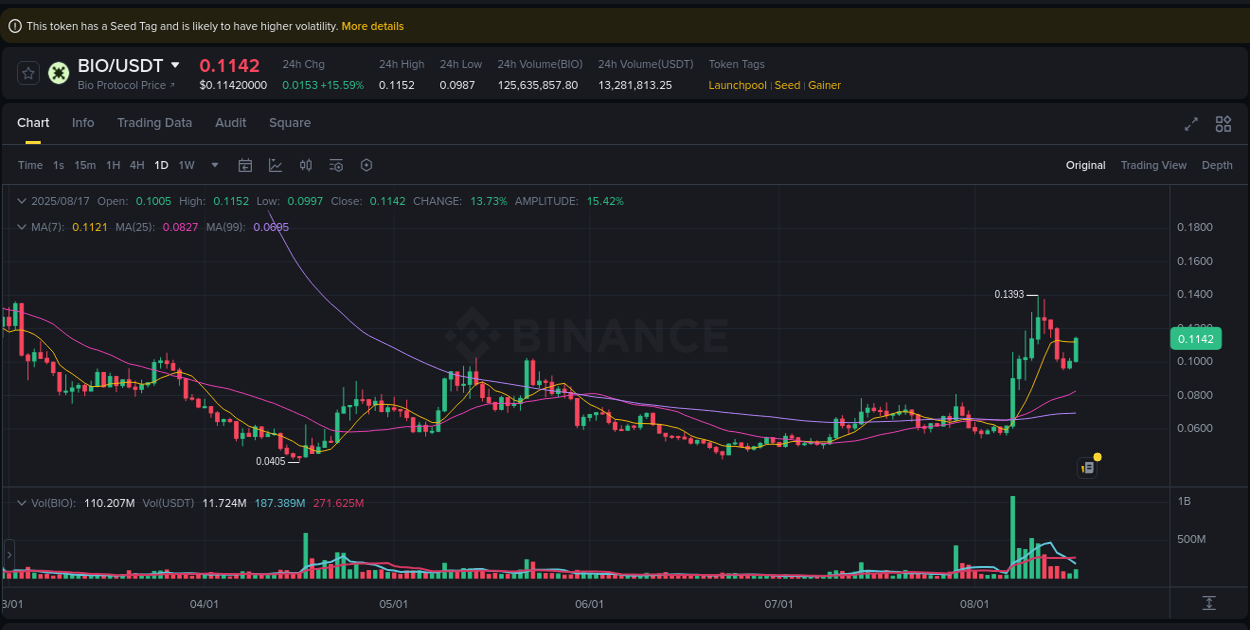Image resolution: width=1250 pixels, height=630 pixels.
Task: Open the Square tab
Action: click(x=289, y=123)
